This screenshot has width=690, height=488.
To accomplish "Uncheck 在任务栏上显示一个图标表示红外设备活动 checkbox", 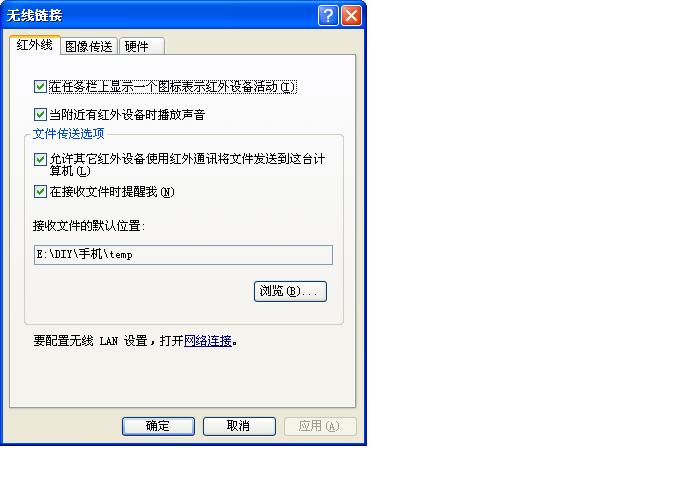I will (40, 87).
